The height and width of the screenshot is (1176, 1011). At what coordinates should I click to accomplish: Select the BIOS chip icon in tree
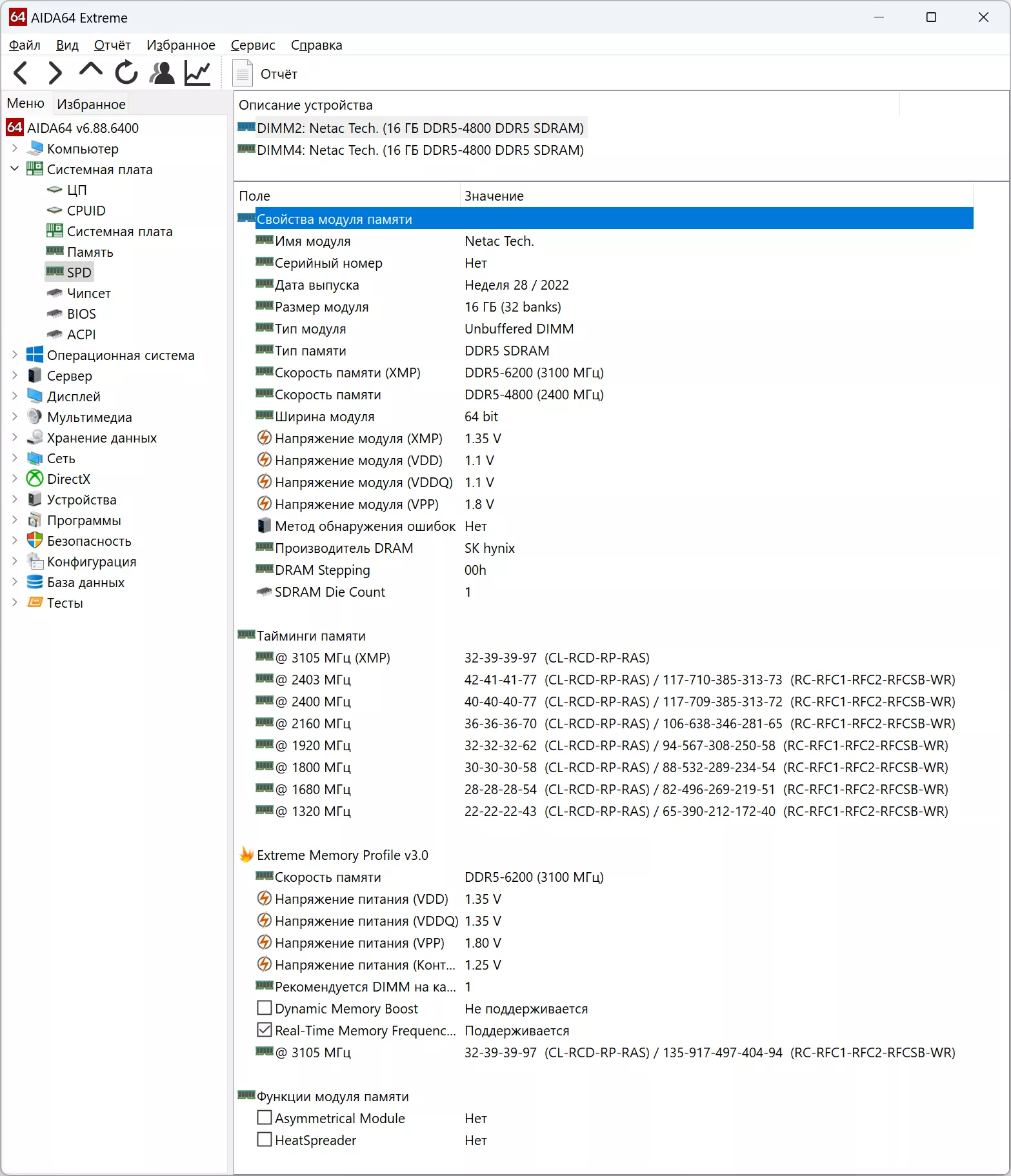55,314
